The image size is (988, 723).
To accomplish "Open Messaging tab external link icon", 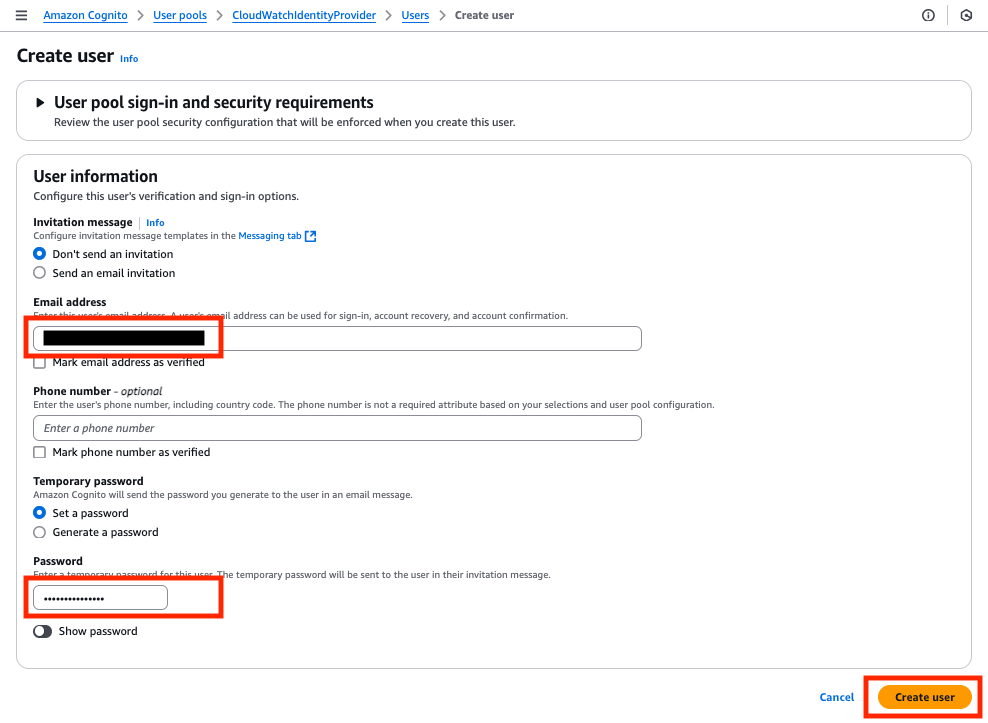I will (x=310, y=236).
